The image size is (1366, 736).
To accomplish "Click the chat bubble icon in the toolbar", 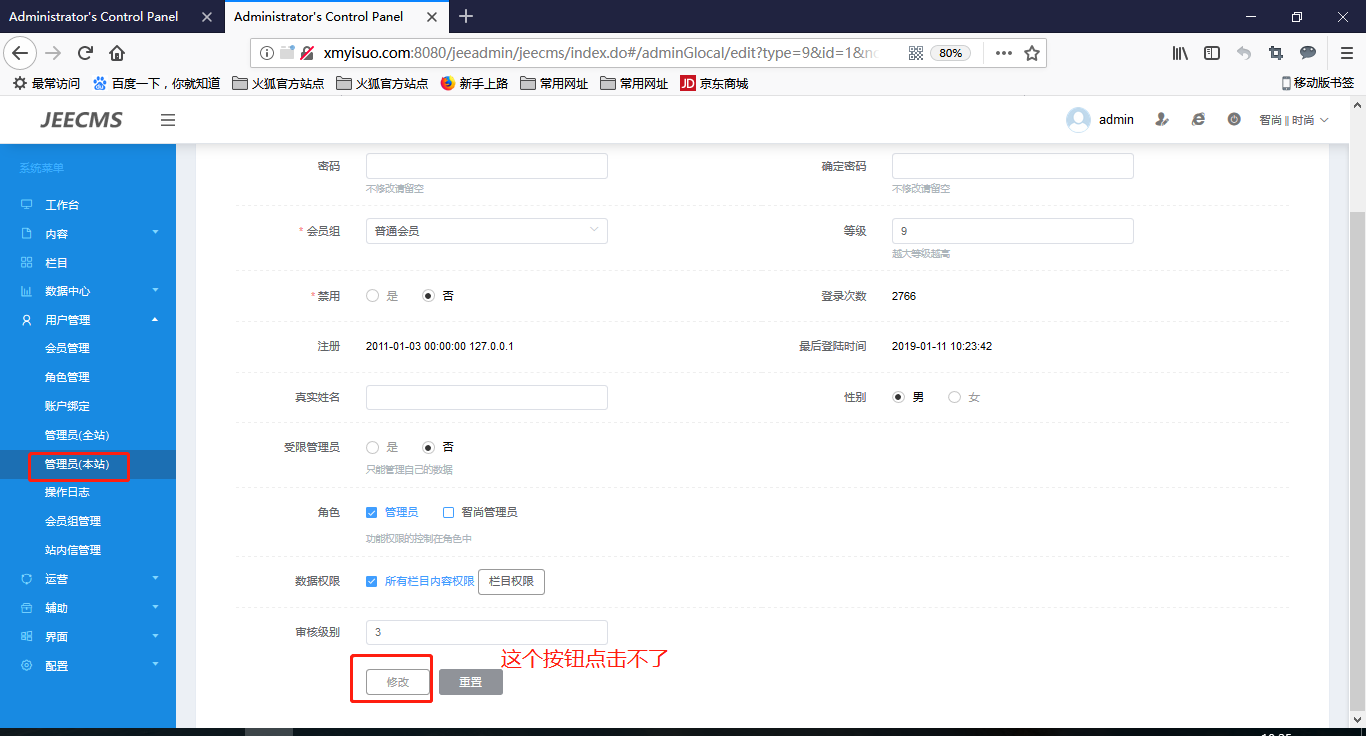I will [x=1308, y=53].
